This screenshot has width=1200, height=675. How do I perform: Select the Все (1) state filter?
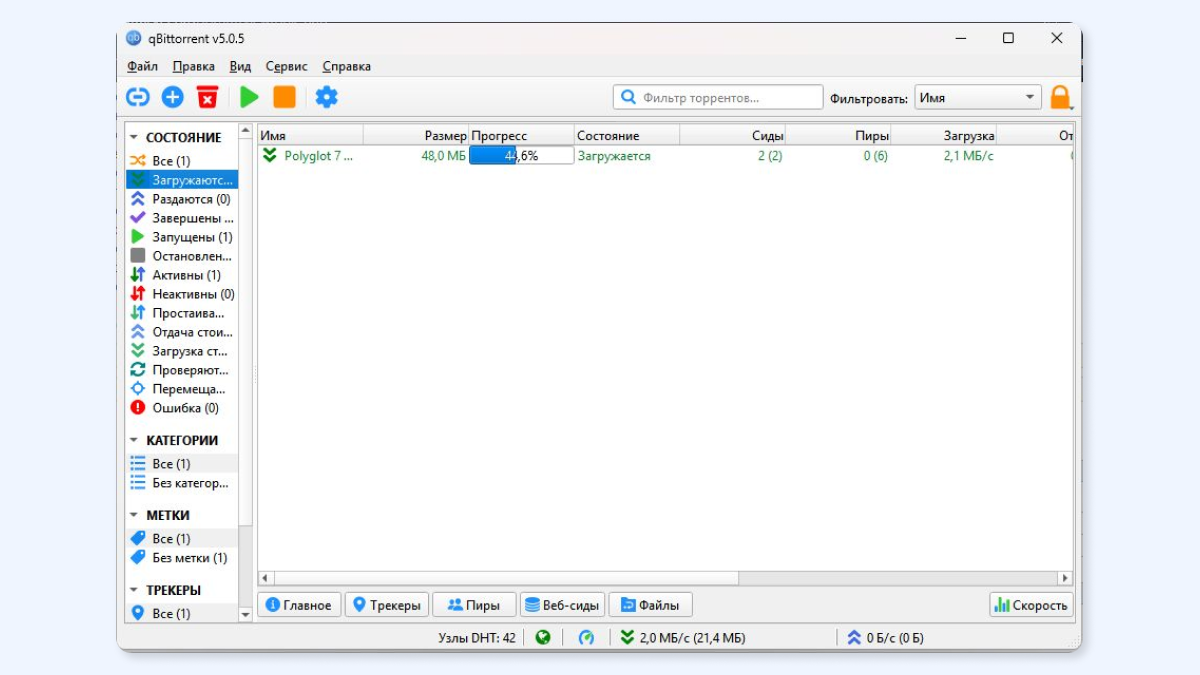pos(182,161)
